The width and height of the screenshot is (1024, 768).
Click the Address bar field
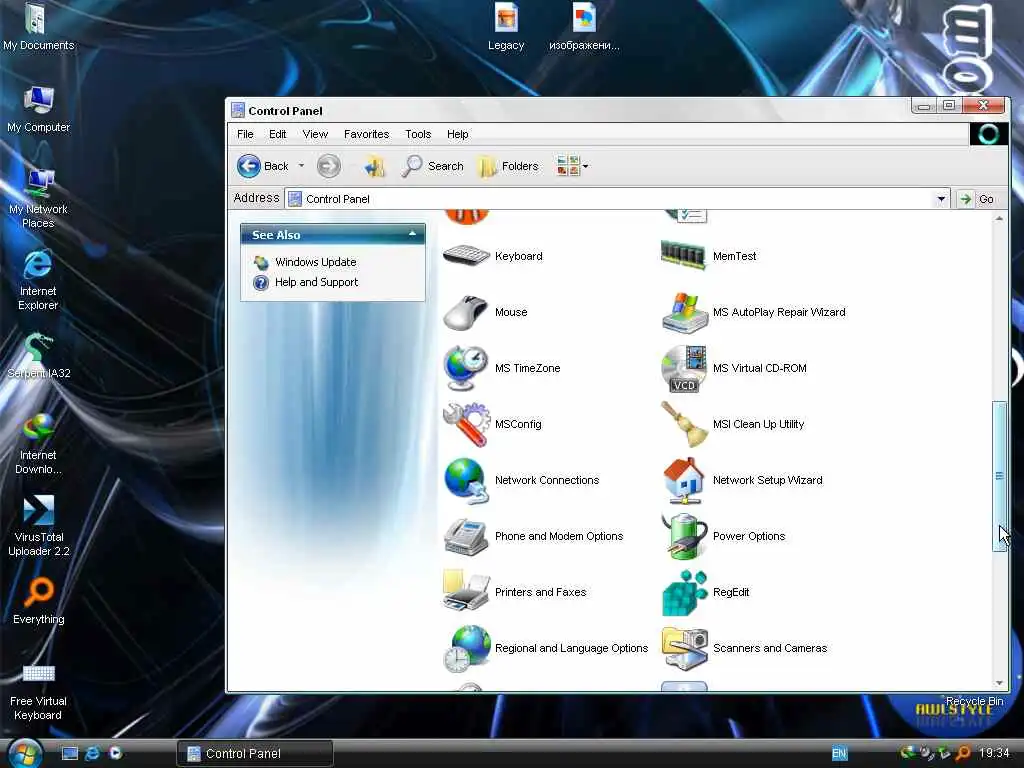pos(617,199)
